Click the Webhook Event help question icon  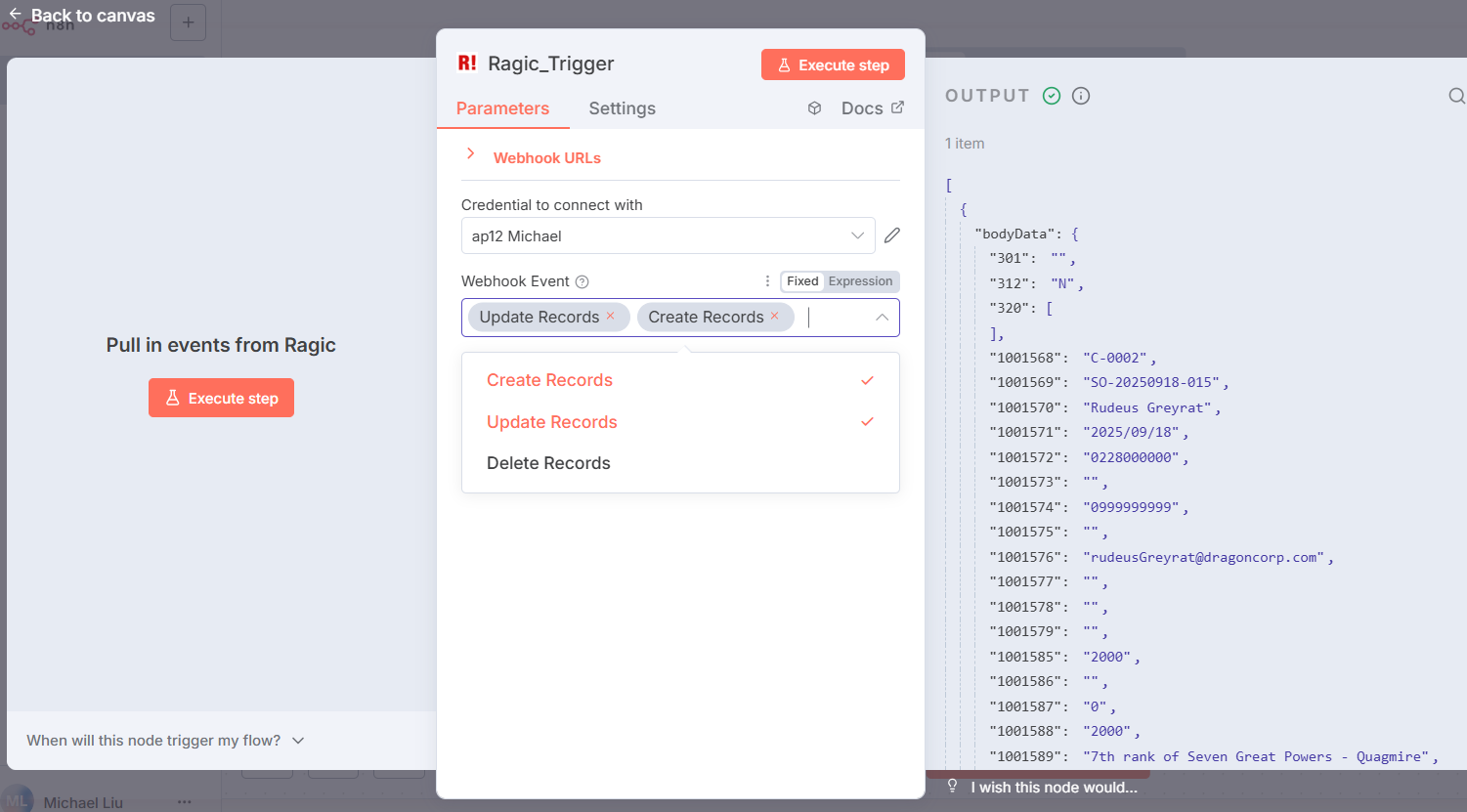pos(582,282)
